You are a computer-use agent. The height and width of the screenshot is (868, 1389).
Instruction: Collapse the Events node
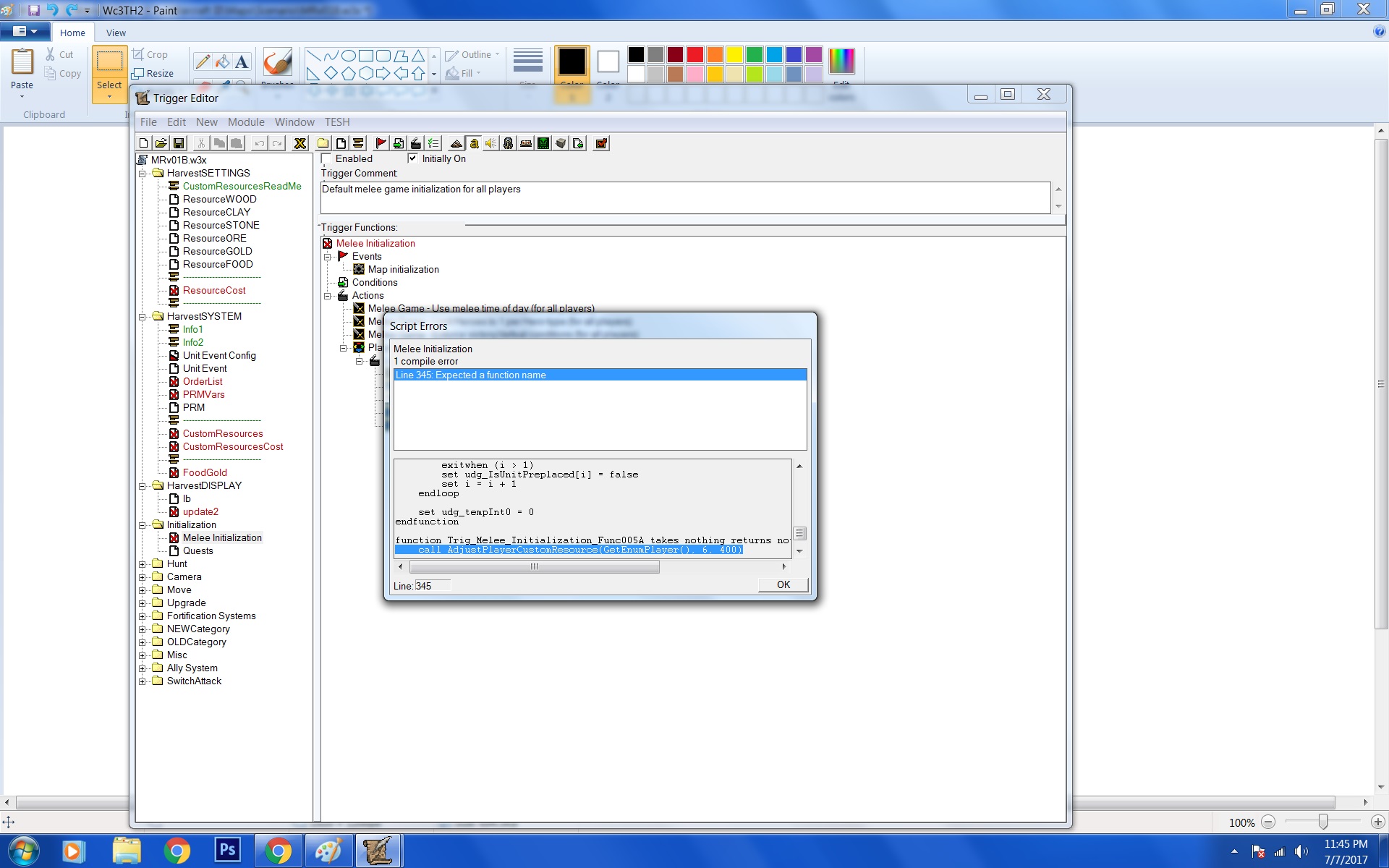tap(328, 257)
